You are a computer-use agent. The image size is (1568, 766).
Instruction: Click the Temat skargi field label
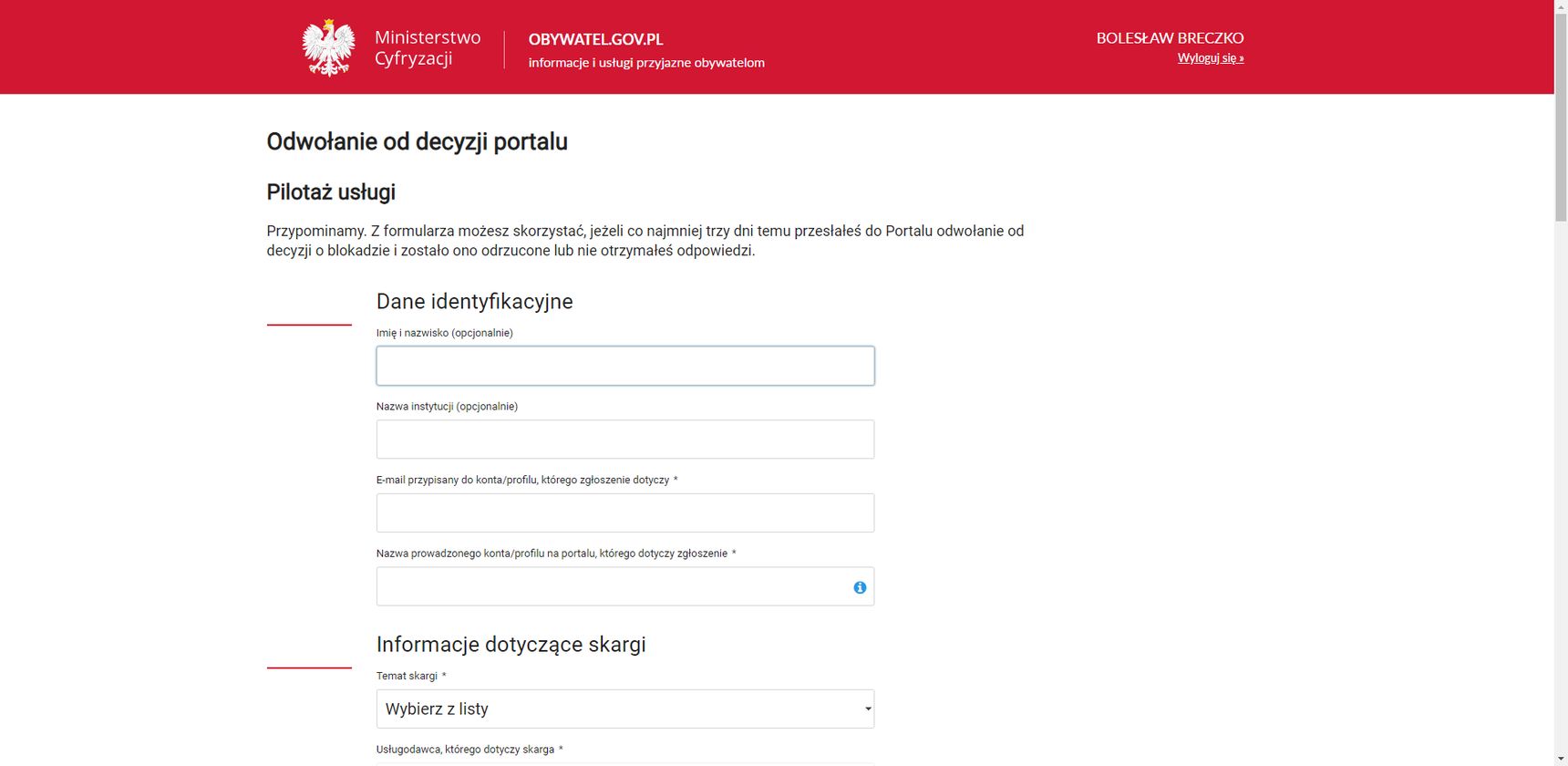407,676
